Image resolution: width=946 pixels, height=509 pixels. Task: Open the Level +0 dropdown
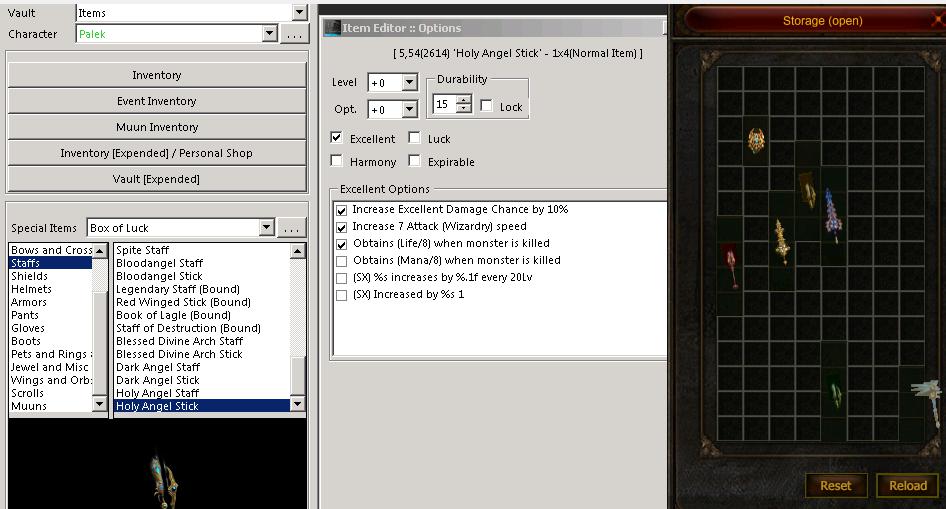pos(410,82)
